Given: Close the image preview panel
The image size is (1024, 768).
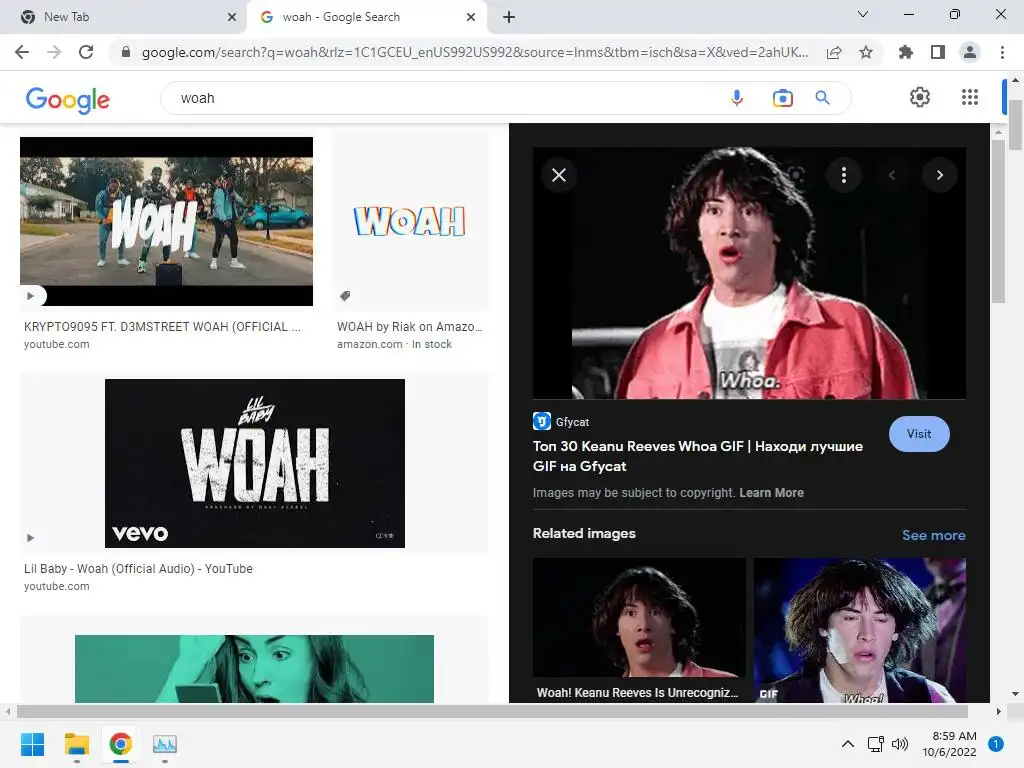Looking at the screenshot, I should pyautogui.click(x=559, y=175).
